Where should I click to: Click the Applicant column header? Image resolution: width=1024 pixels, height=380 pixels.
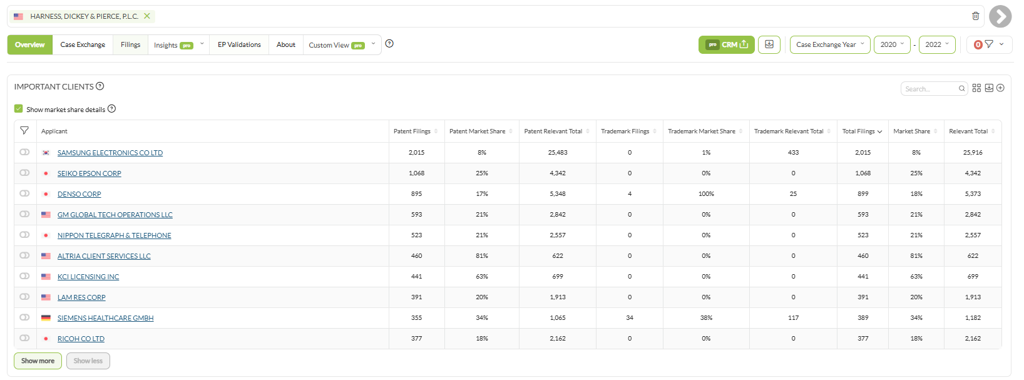pyautogui.click(x=212, y=131)
